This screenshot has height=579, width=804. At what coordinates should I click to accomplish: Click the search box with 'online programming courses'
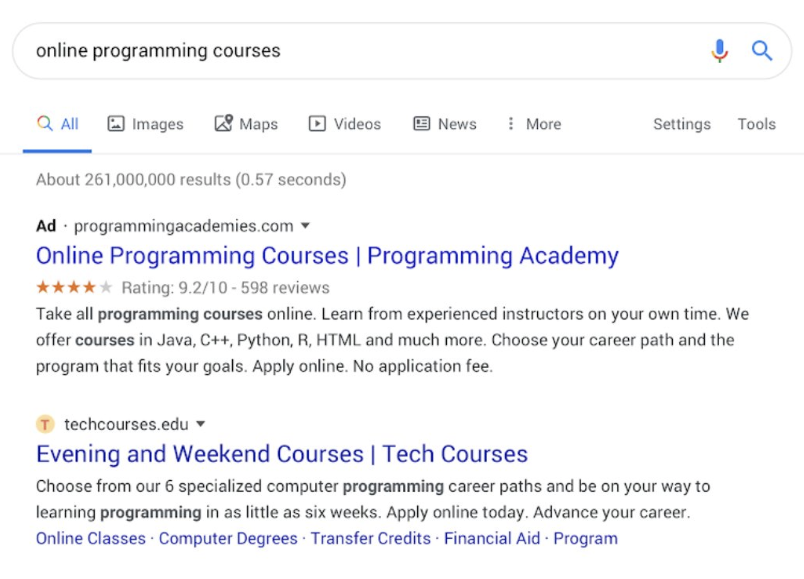tap(402, 51)
